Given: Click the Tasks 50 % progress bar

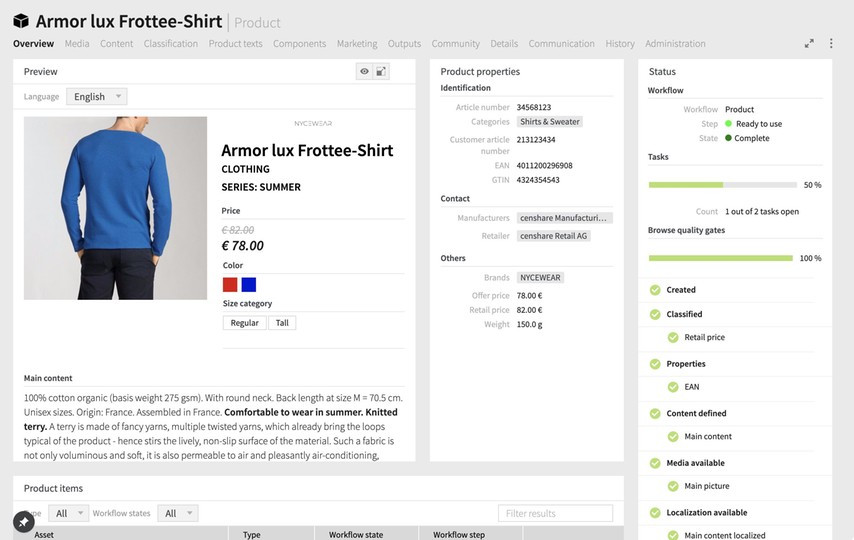Looking at the screenshot, I should click(722, 185).
